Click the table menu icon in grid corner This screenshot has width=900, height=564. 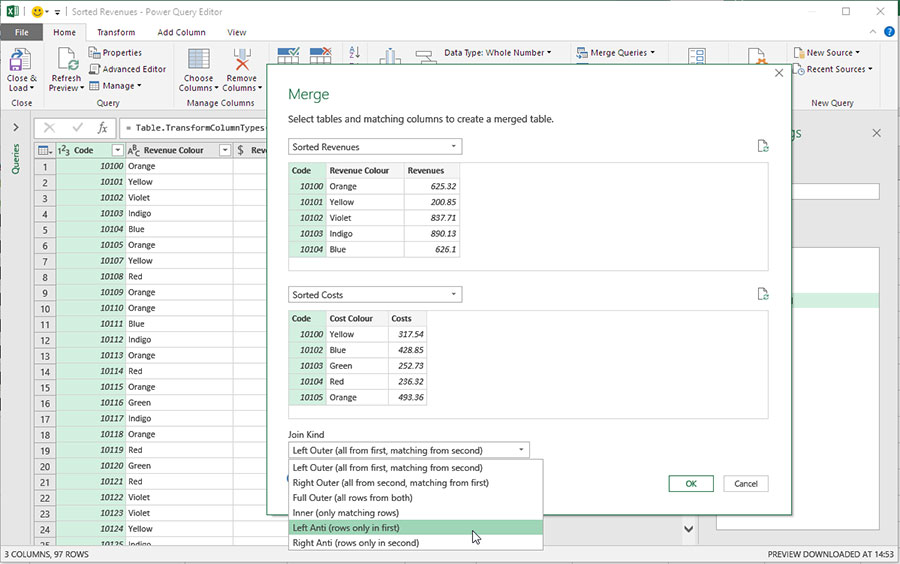(44, 150)
